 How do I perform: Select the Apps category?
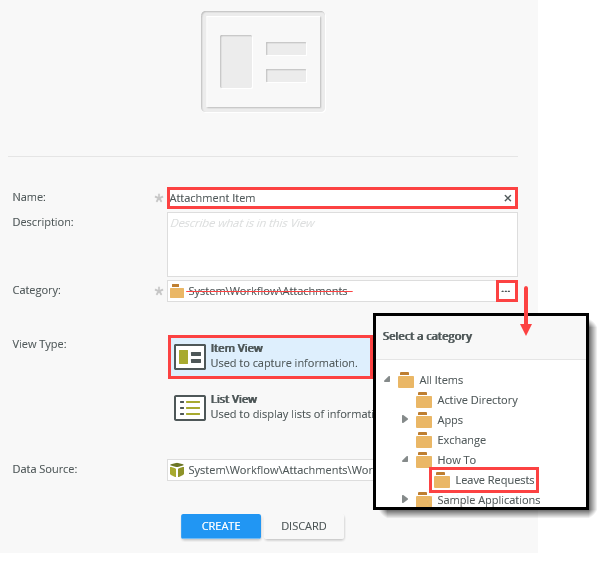tap(450, 420)
